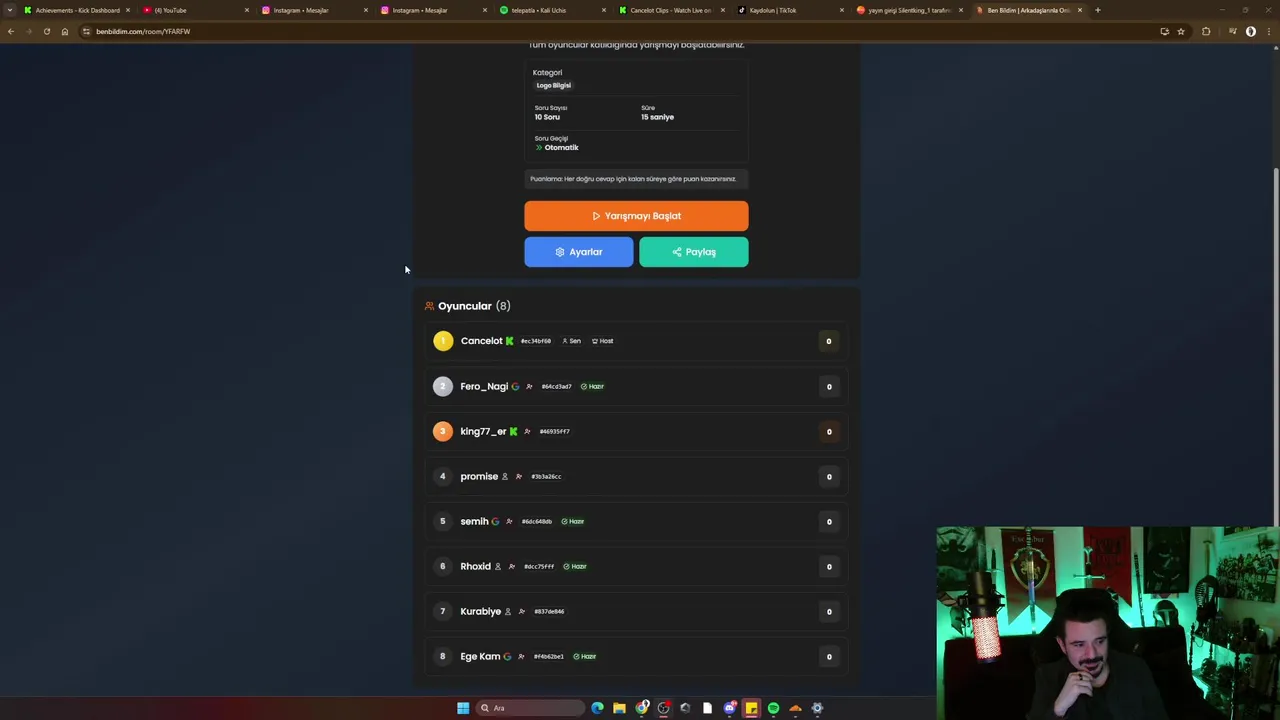
Task: Click Hazır status for semih
Action: [573, 522]
